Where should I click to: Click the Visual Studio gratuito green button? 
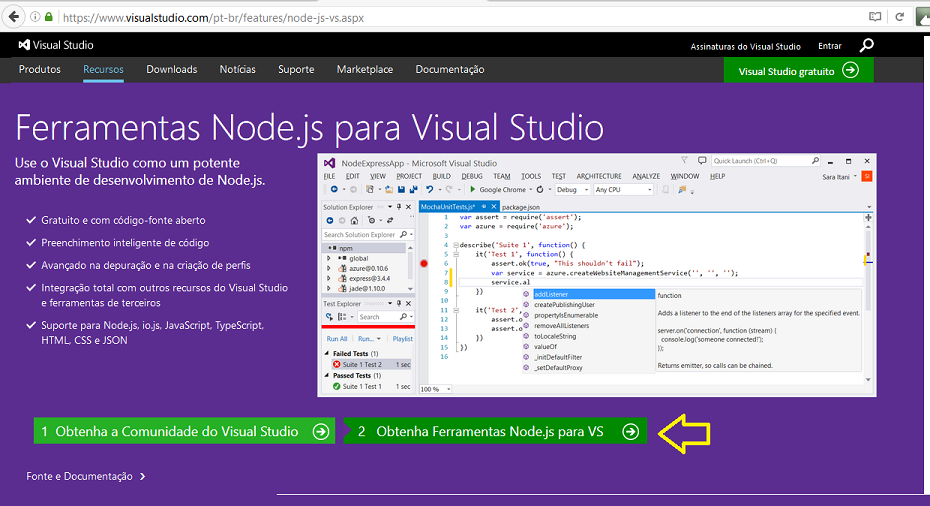(798, 71)
